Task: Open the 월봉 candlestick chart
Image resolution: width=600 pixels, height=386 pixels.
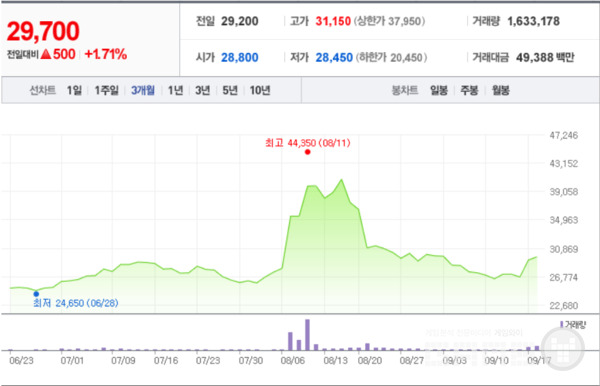Action: pyautogui.click(x=501, y=91)
